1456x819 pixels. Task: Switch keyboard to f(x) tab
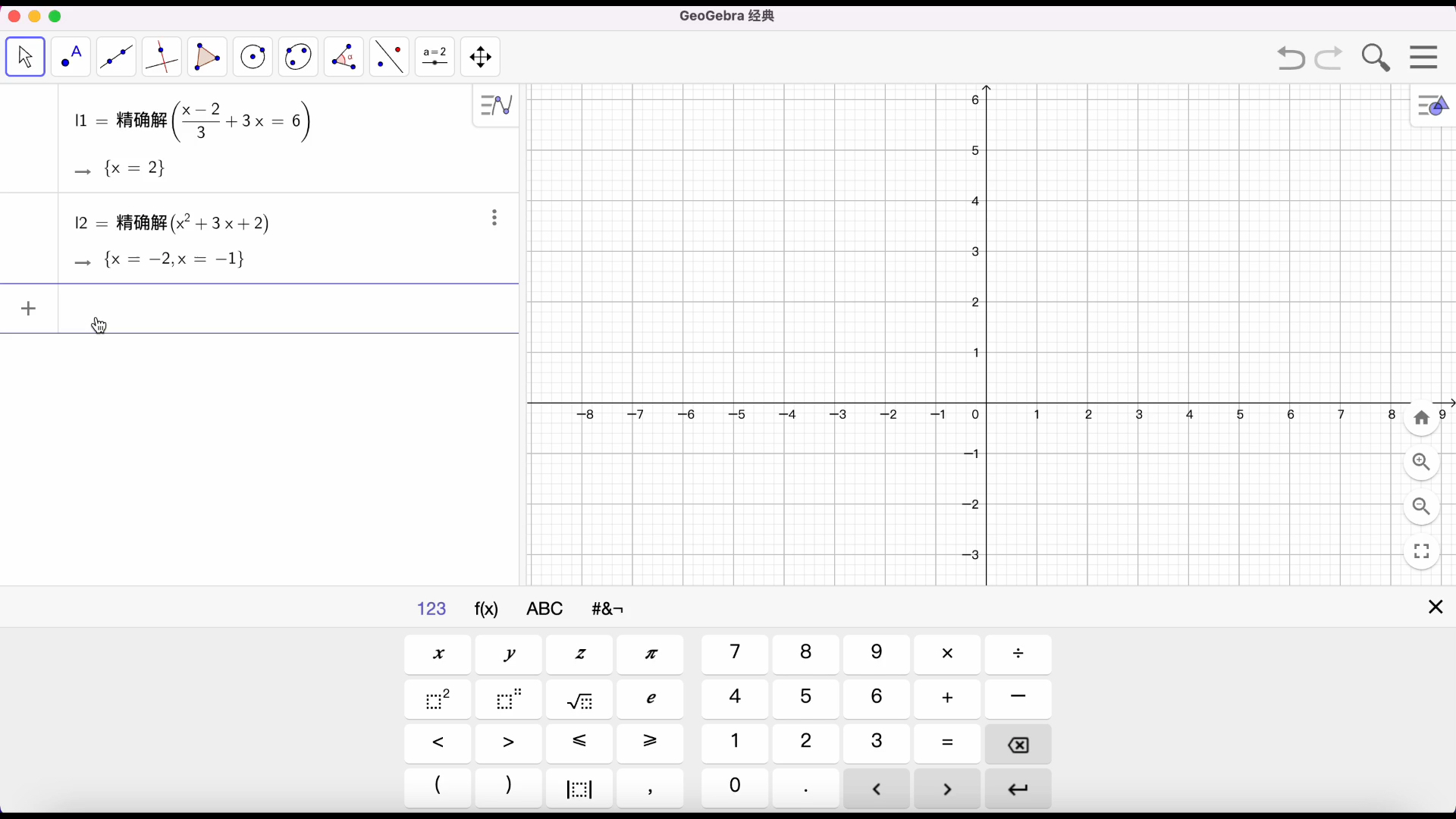(x=486, y=609)
